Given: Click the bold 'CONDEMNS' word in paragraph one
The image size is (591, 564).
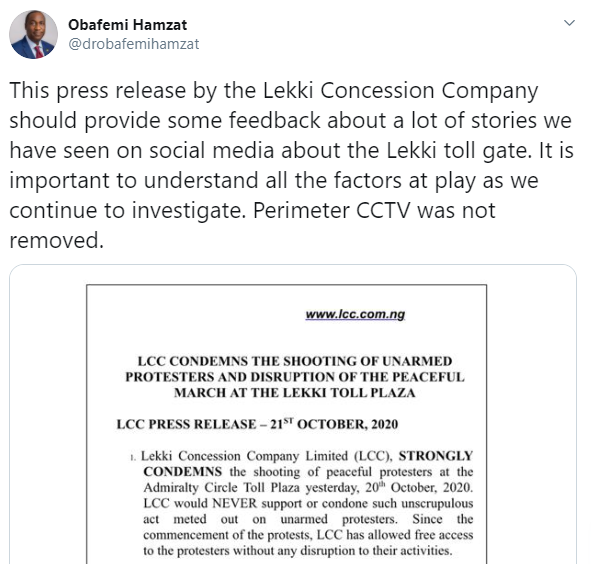Looking at the screenshot, I should pyautogui.click(x=182, y=472).
